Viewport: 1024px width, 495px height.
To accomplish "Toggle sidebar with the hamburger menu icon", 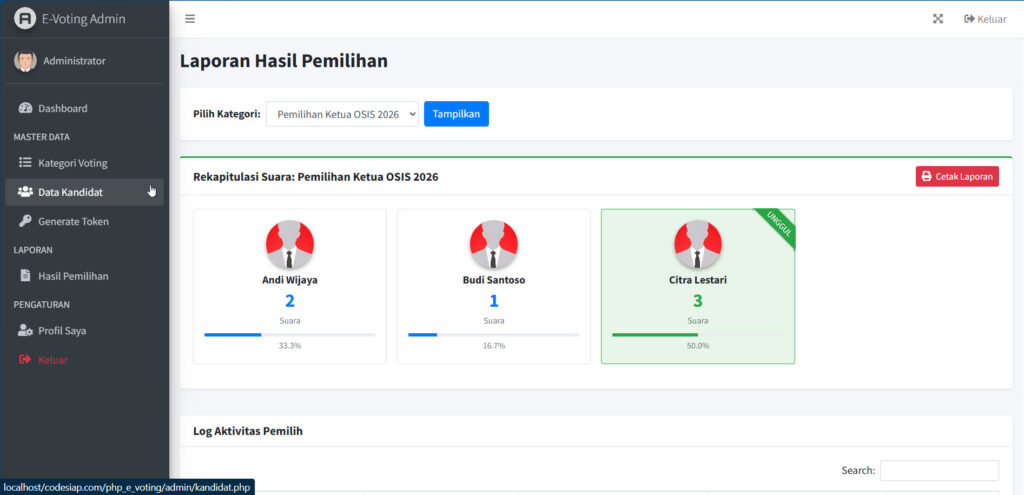I will tap(190, 19).
